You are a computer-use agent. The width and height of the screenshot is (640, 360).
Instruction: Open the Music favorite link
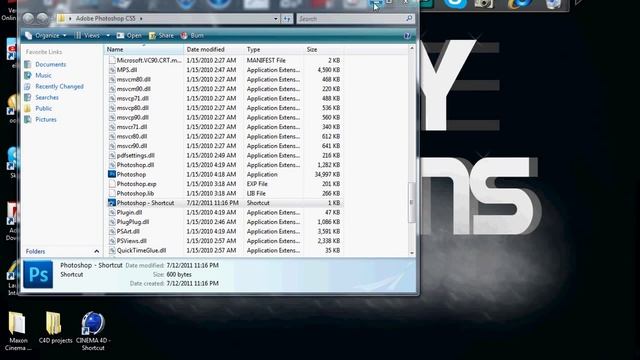tap(43, 76)
